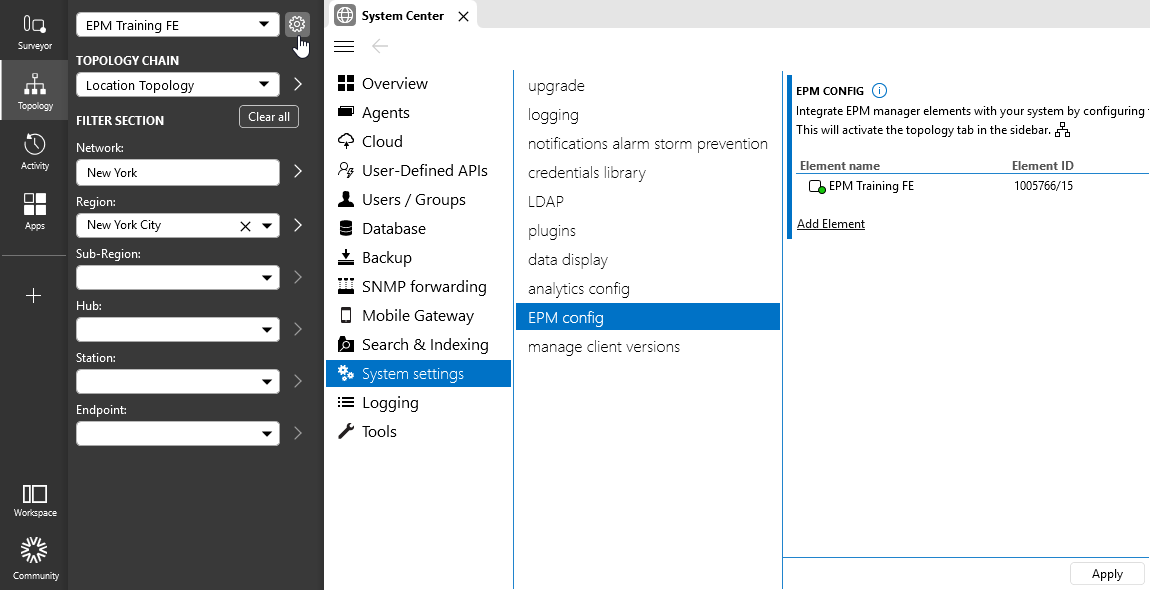Open the Hub dropdown
This screenshot has height=590, width=1150.
177,329
